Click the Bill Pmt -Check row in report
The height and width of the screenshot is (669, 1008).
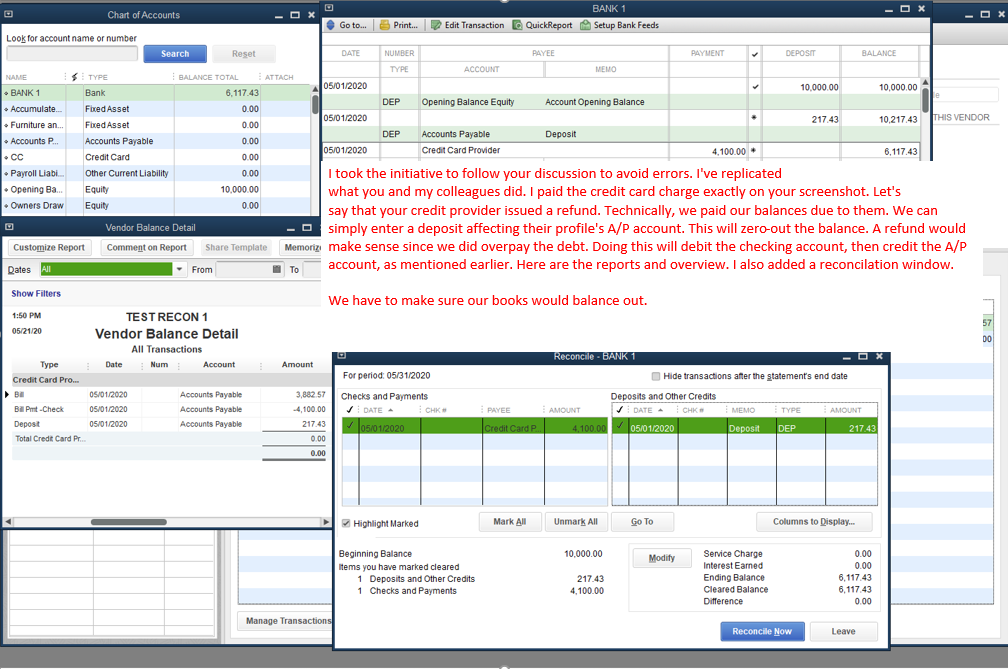[x=168, y=409]
